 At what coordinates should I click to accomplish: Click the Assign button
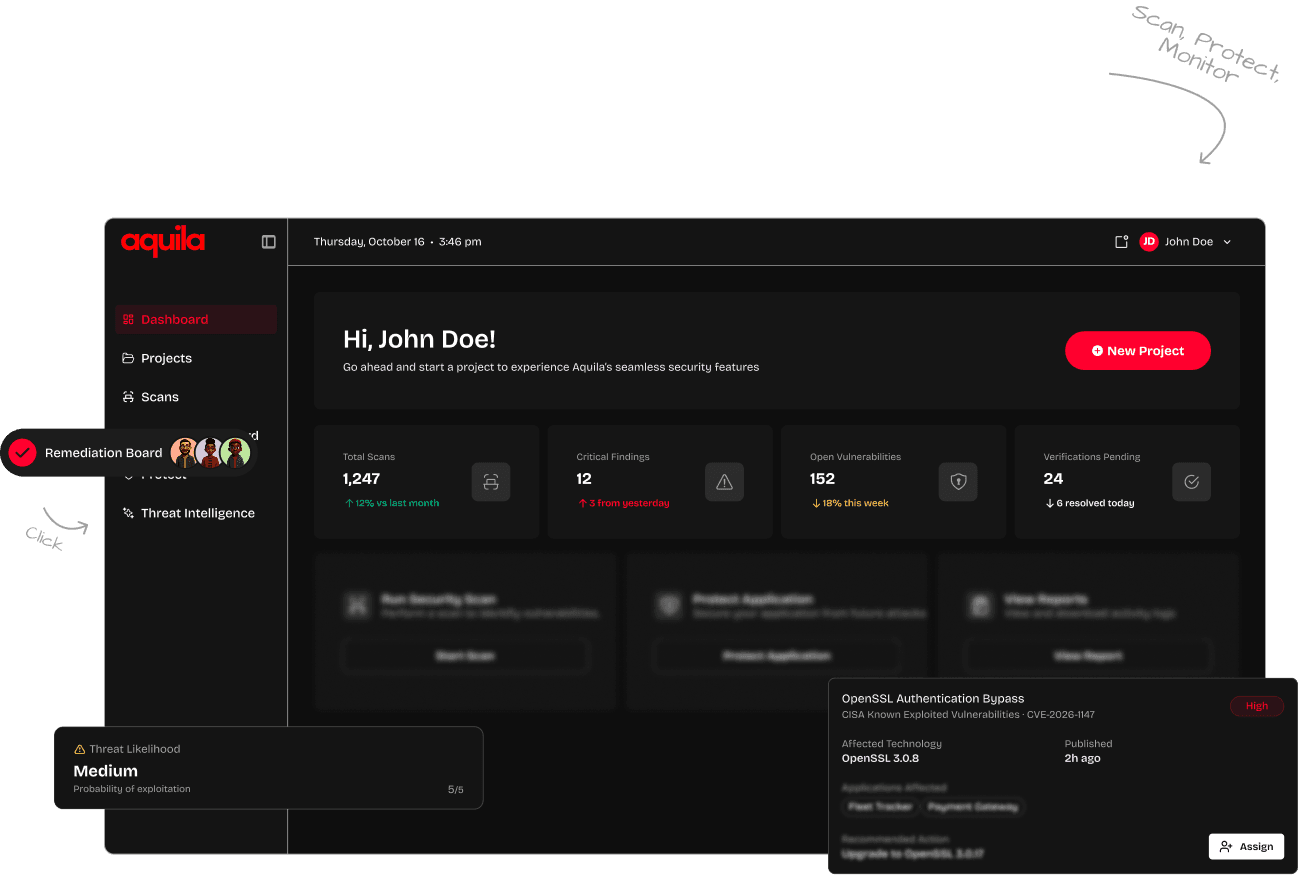[1246, 846]
